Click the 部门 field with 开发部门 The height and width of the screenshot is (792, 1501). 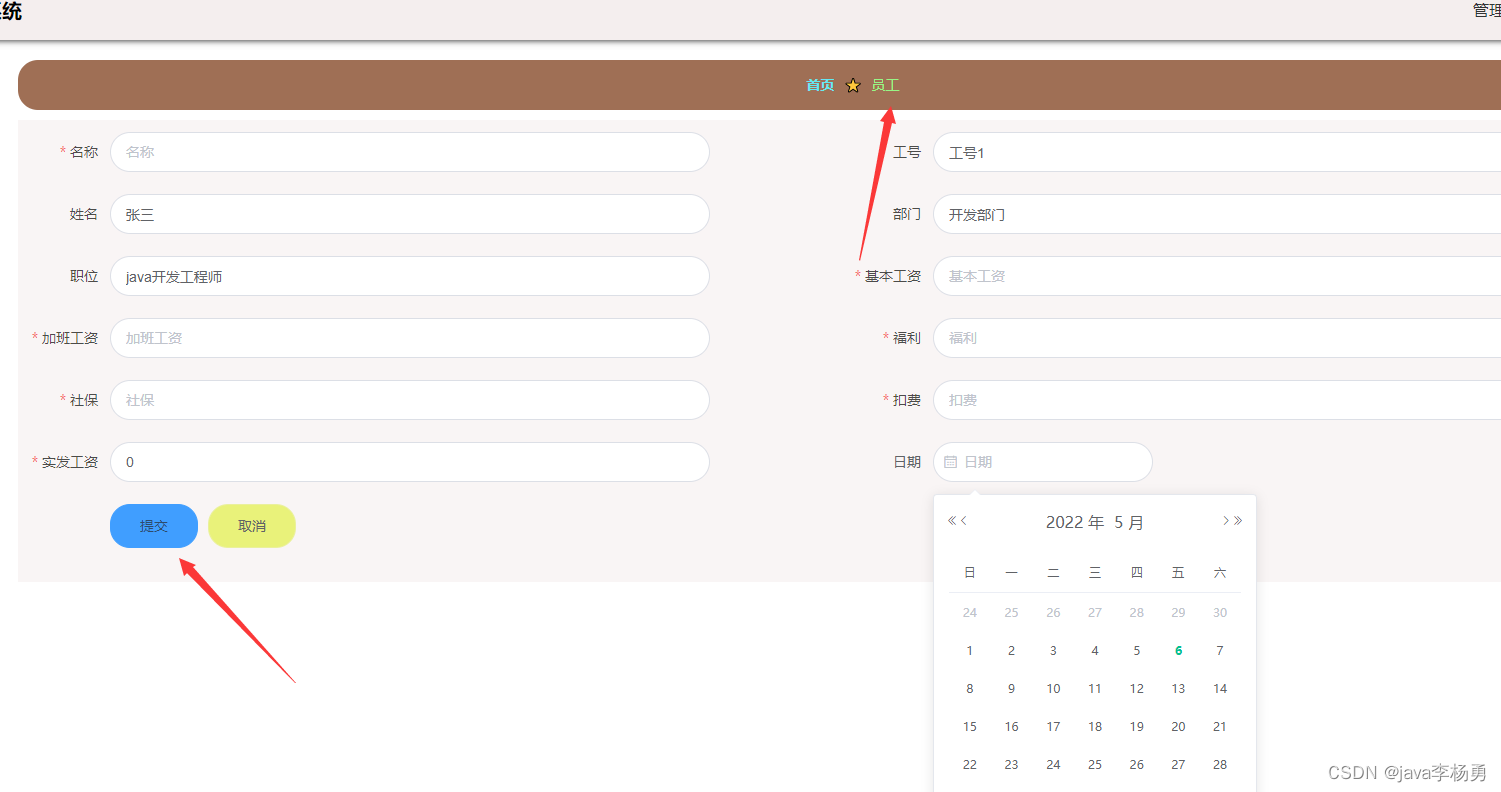point(1217,214)
